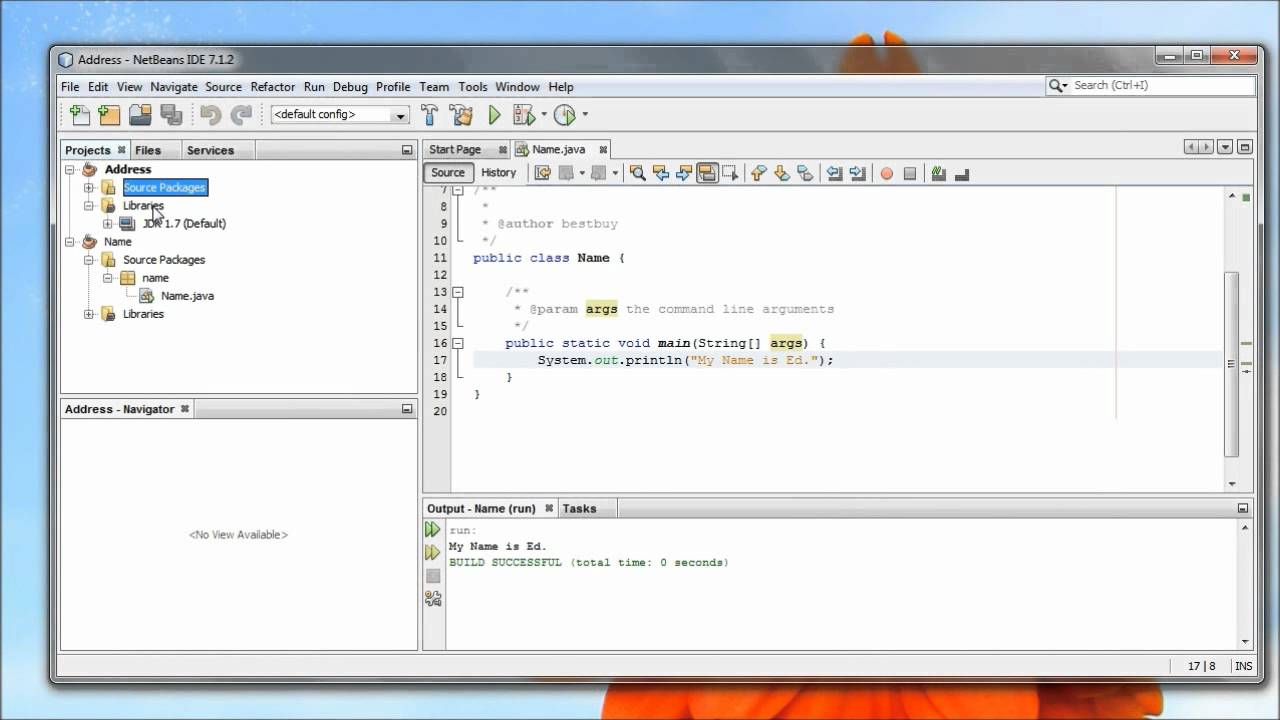
Task: Open the Refactor menu
Action: point(273,87)
